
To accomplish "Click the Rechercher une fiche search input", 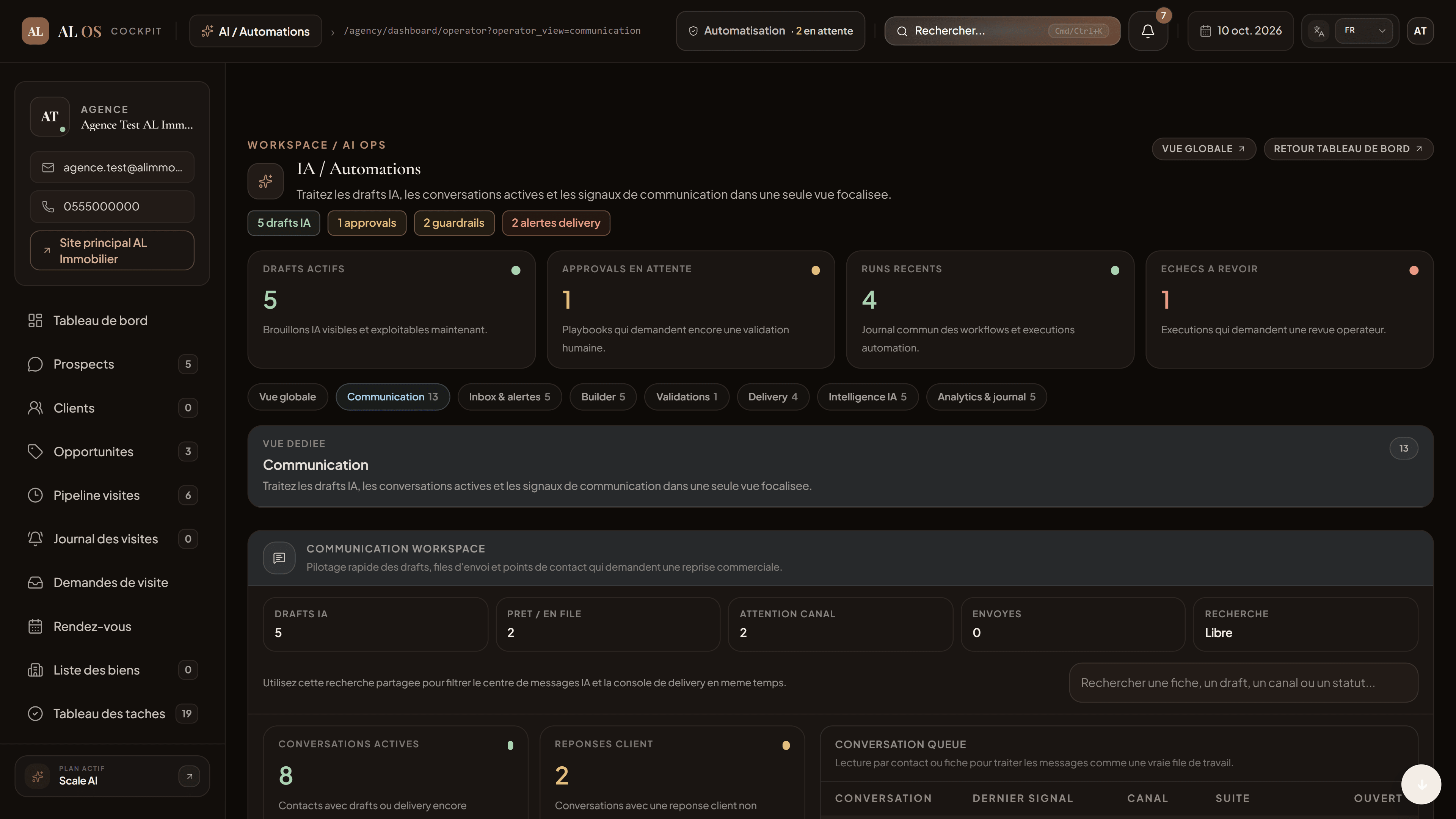I will click(1244, 683).
